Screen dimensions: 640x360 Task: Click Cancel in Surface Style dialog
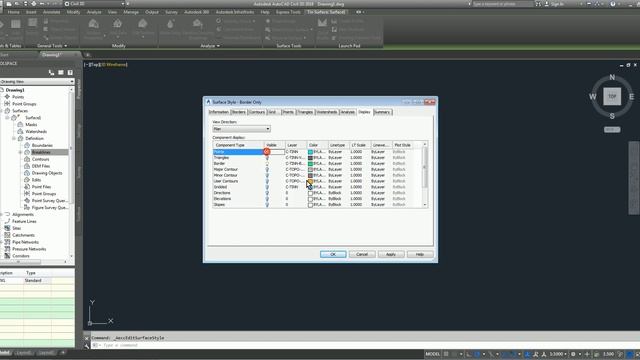(362, 254)
